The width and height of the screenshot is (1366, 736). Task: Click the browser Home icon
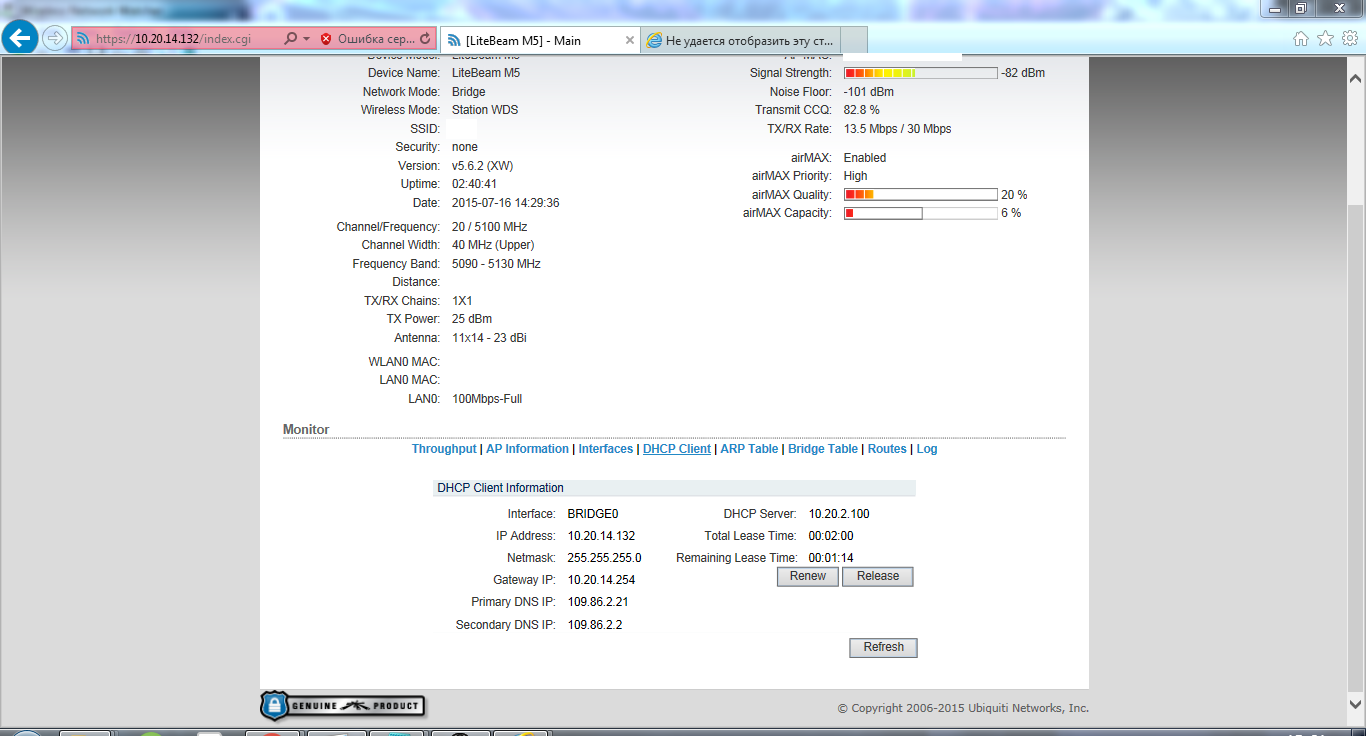pos(1300,37)
